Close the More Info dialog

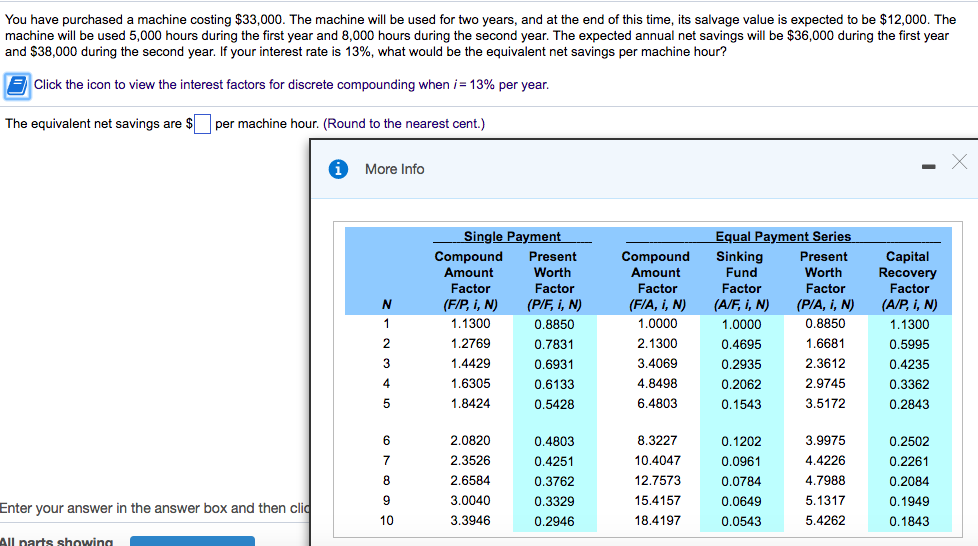click(x=959, y=162)
